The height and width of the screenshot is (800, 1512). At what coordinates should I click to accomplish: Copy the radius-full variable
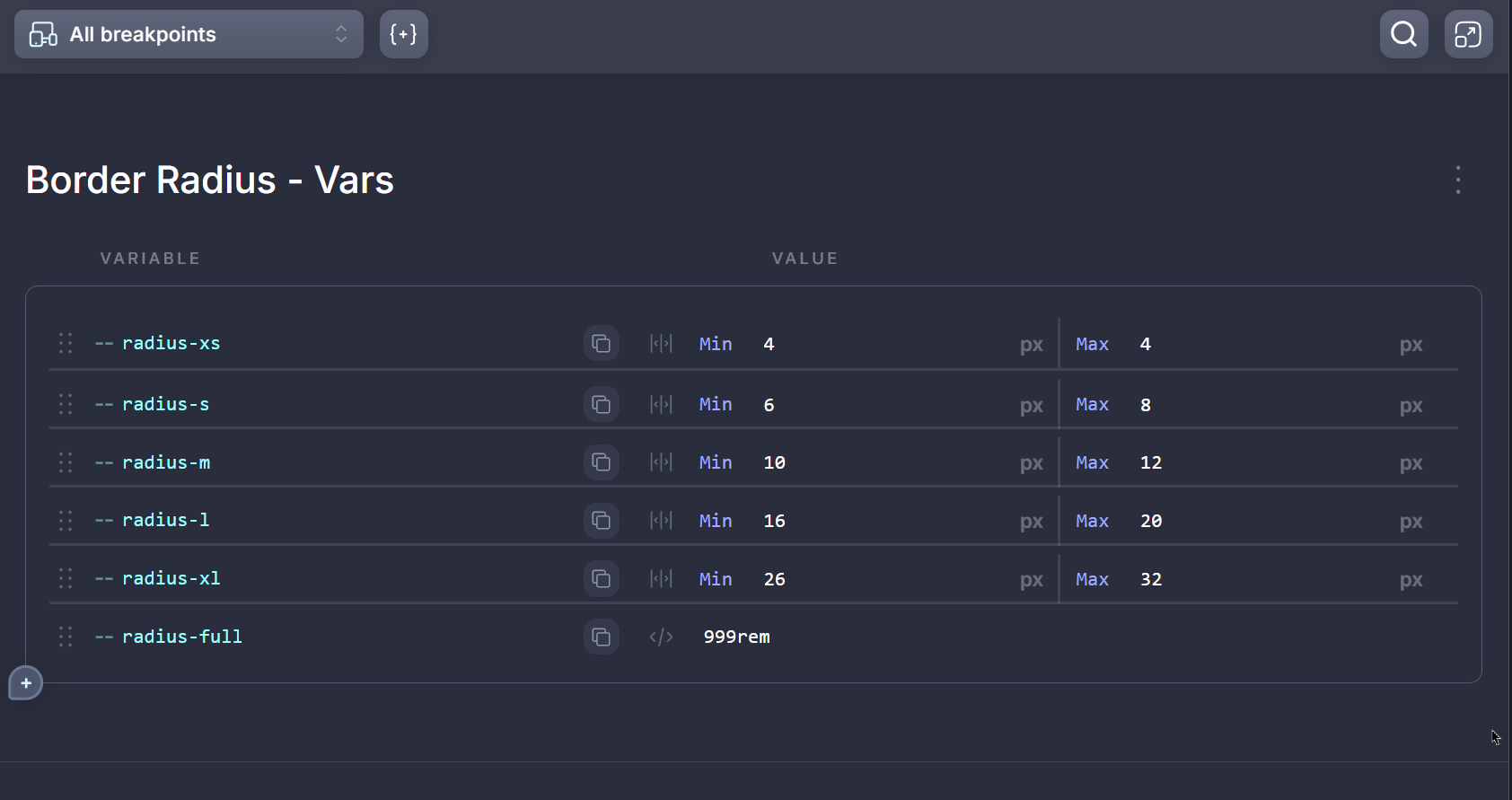pos(601,637)
